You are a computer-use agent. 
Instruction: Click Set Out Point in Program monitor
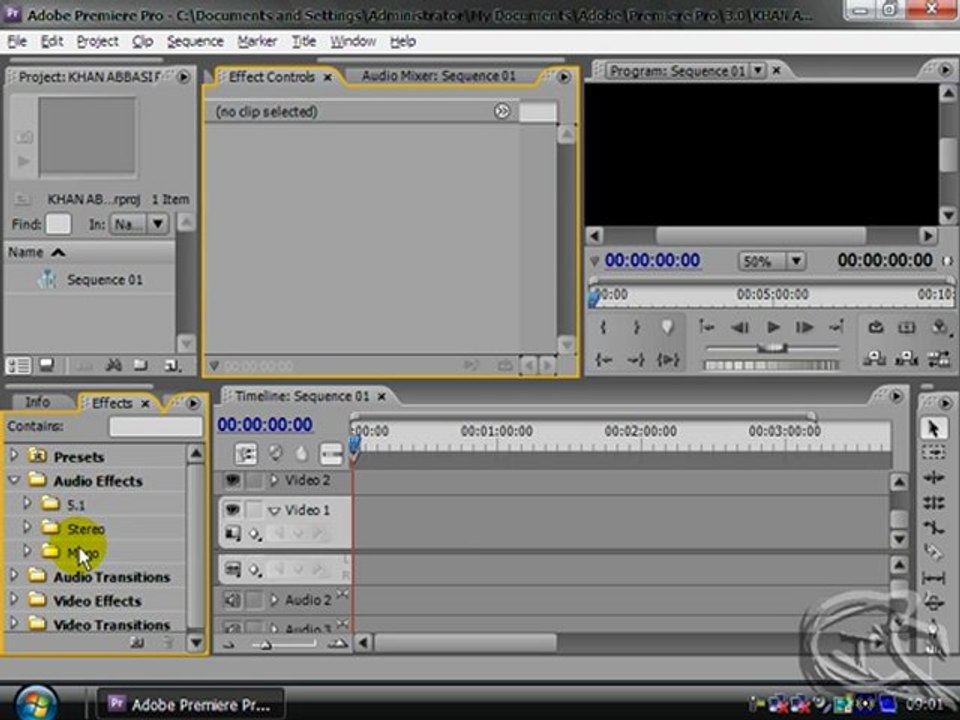[636, 328]
